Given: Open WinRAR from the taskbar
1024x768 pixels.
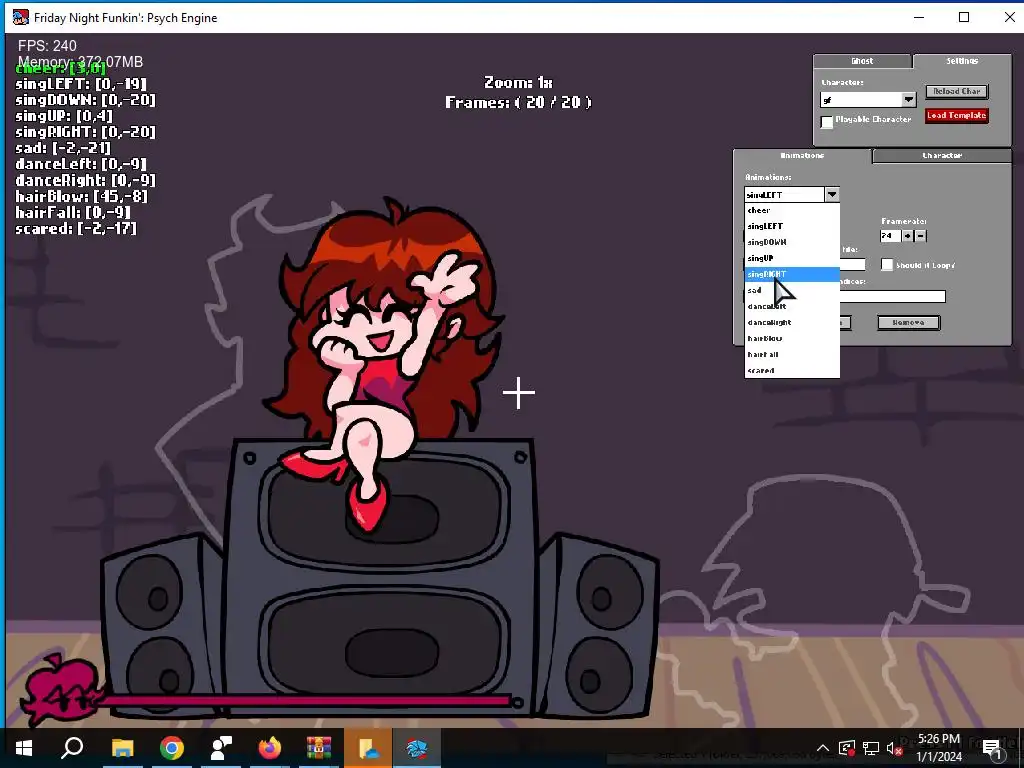Looking at the screenshot, I should 319,748.
